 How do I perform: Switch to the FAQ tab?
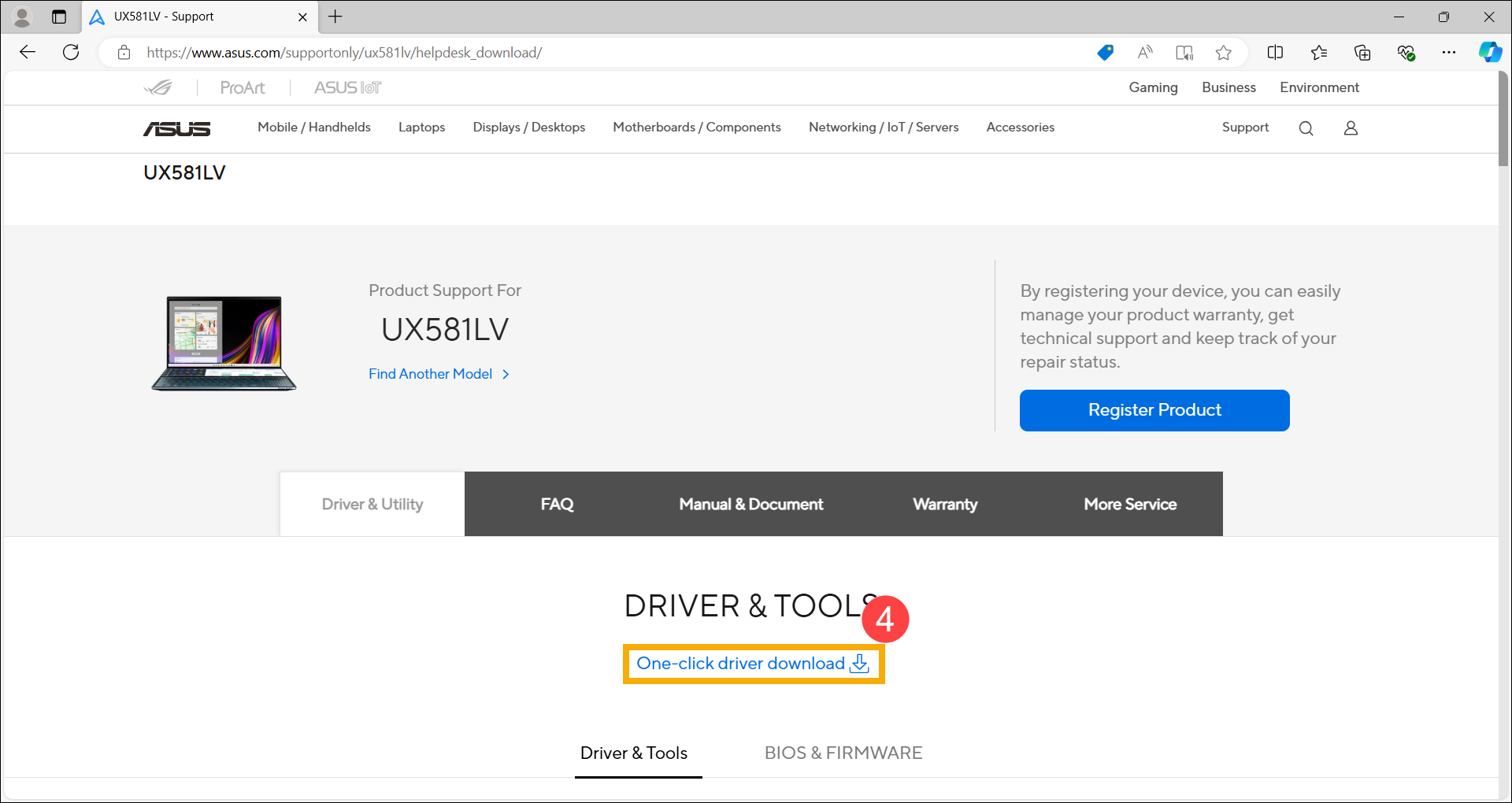557,504
